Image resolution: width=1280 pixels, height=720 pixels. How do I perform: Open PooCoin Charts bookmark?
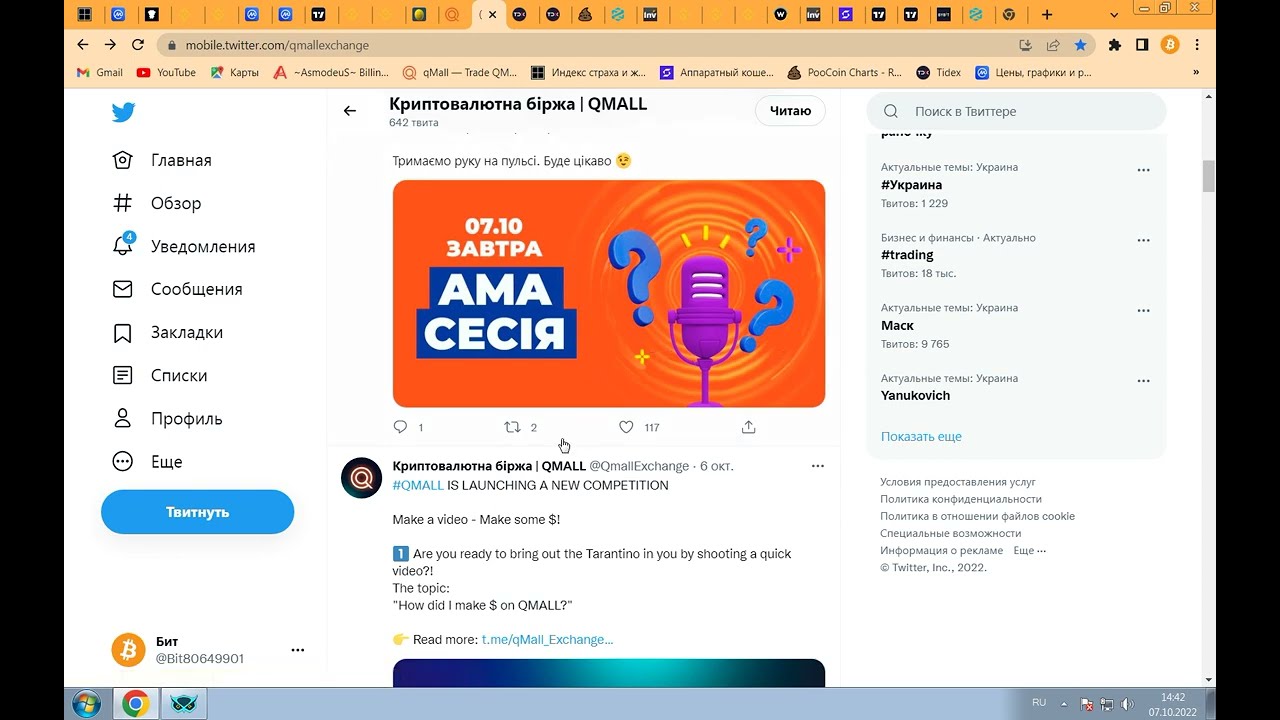click(x=844, y=72)
